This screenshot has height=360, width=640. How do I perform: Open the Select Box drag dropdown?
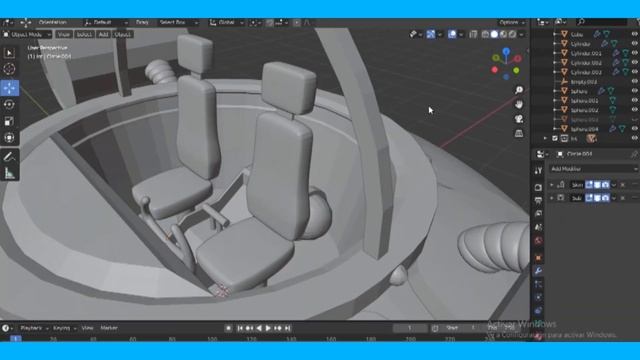pyautogui.click(x=178, y=22)
